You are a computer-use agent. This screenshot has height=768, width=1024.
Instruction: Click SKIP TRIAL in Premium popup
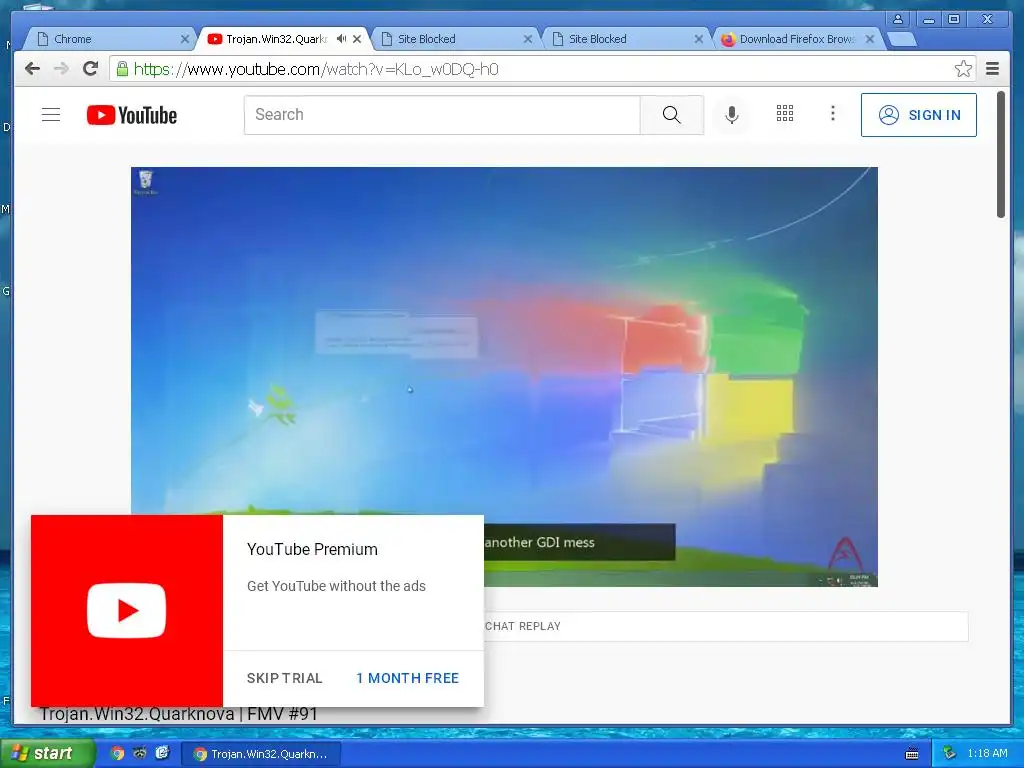285,678
